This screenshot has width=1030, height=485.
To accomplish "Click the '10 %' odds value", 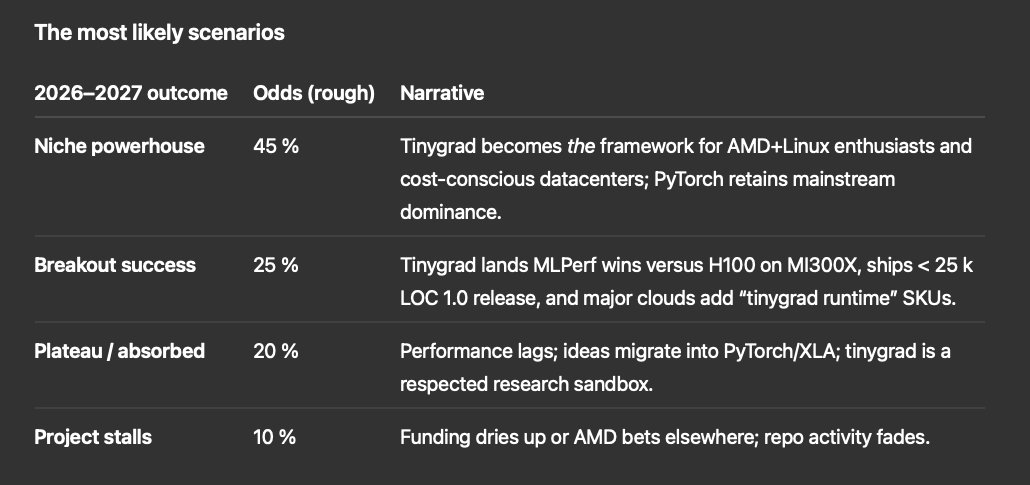I will click(x=275, y=437).
